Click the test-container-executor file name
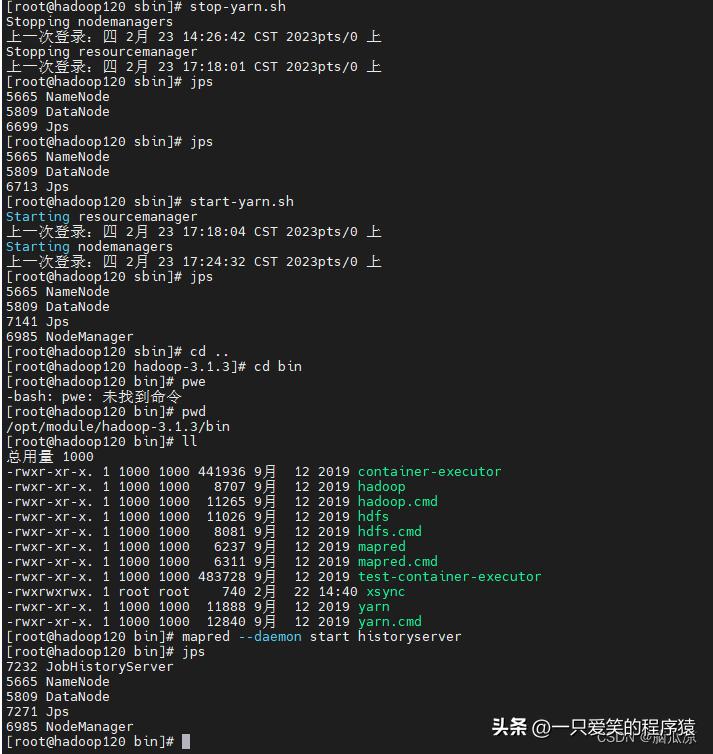 pyautogui.click(x=449, y=577)
